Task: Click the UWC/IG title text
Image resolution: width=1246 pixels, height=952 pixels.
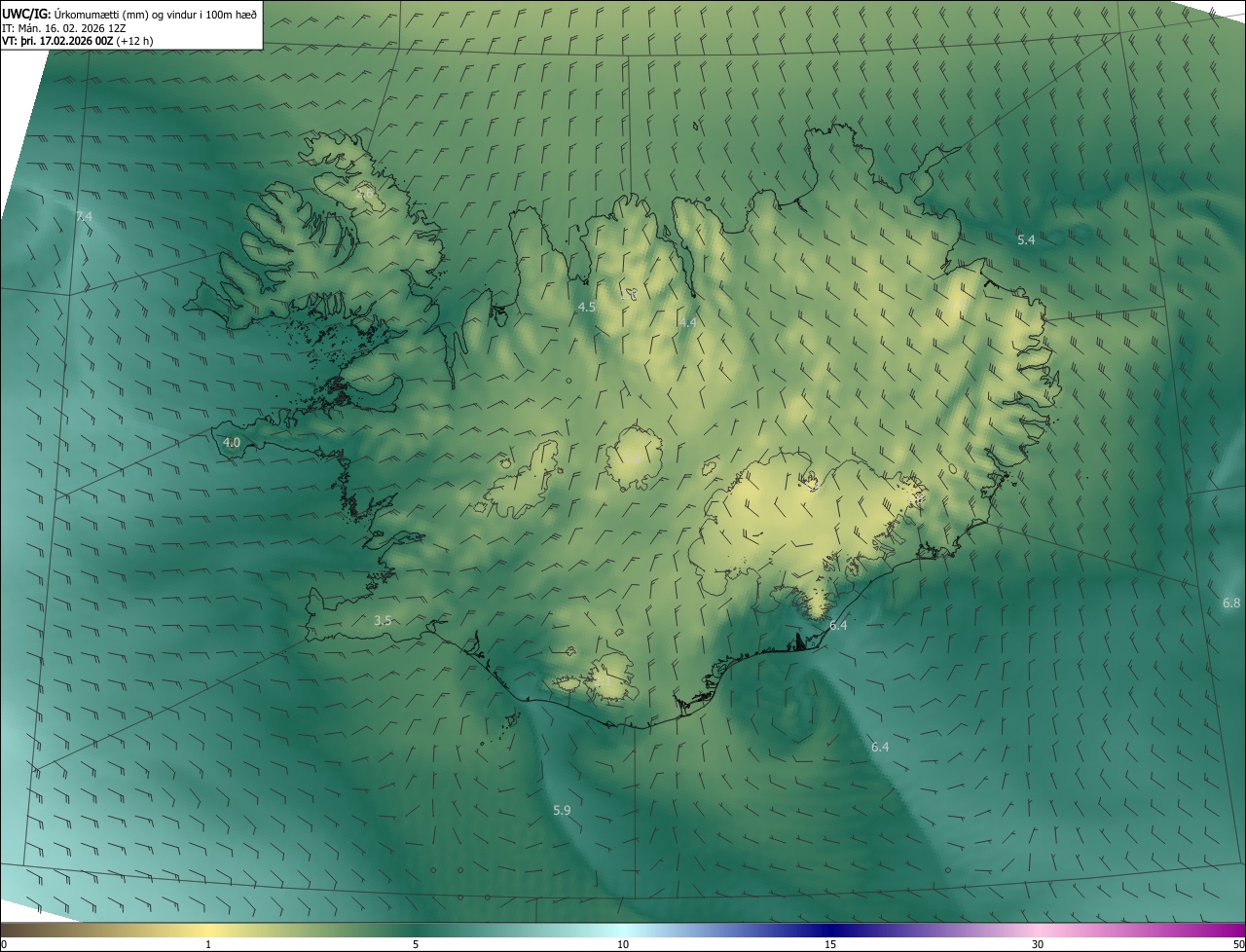Action: [26, 14]
